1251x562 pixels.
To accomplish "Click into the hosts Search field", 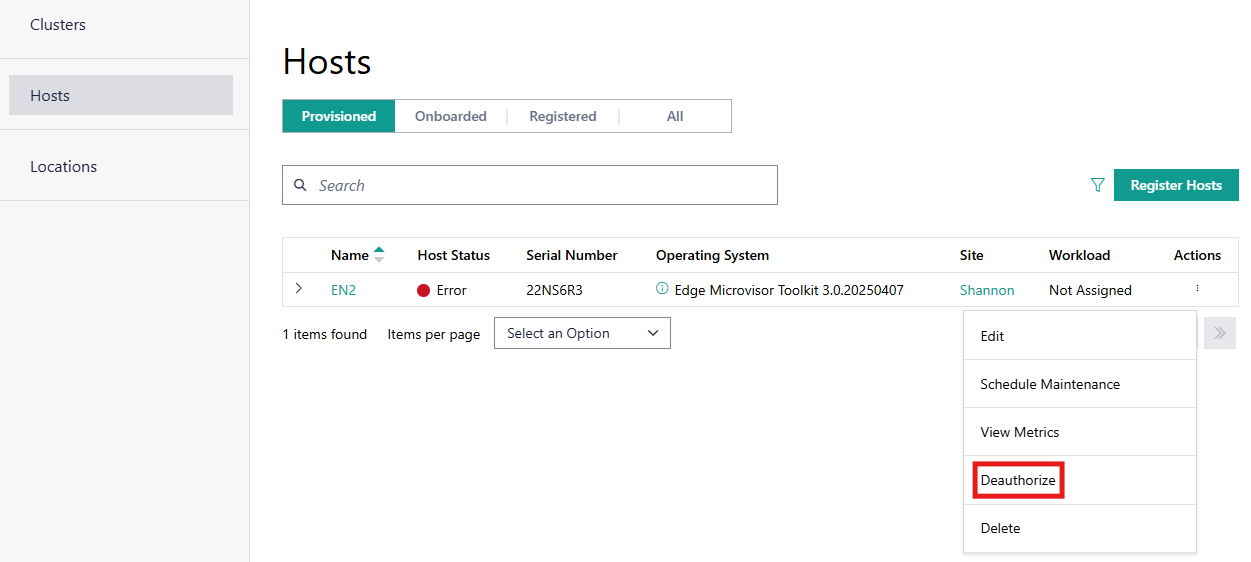I will click(540, 185).
